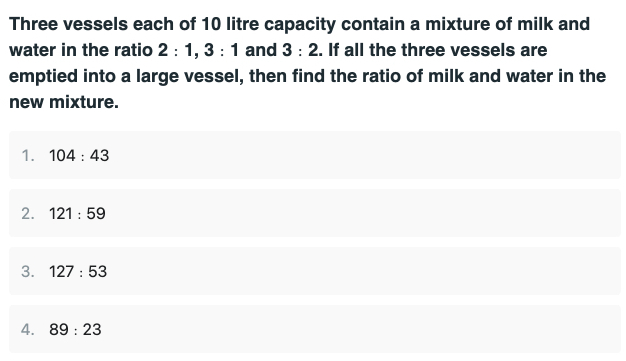Click the number label '4.' of fourth option
Image resolution: width=626 pixels, height=361 pixels.
pos(28,329)
